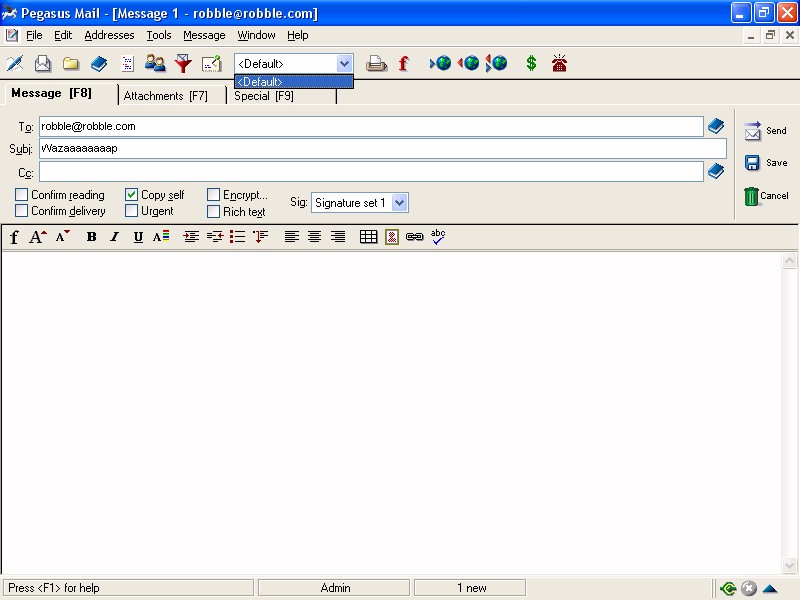Open the File menu
The height and width of the screenshot is (600, 800).
(34, 35)
